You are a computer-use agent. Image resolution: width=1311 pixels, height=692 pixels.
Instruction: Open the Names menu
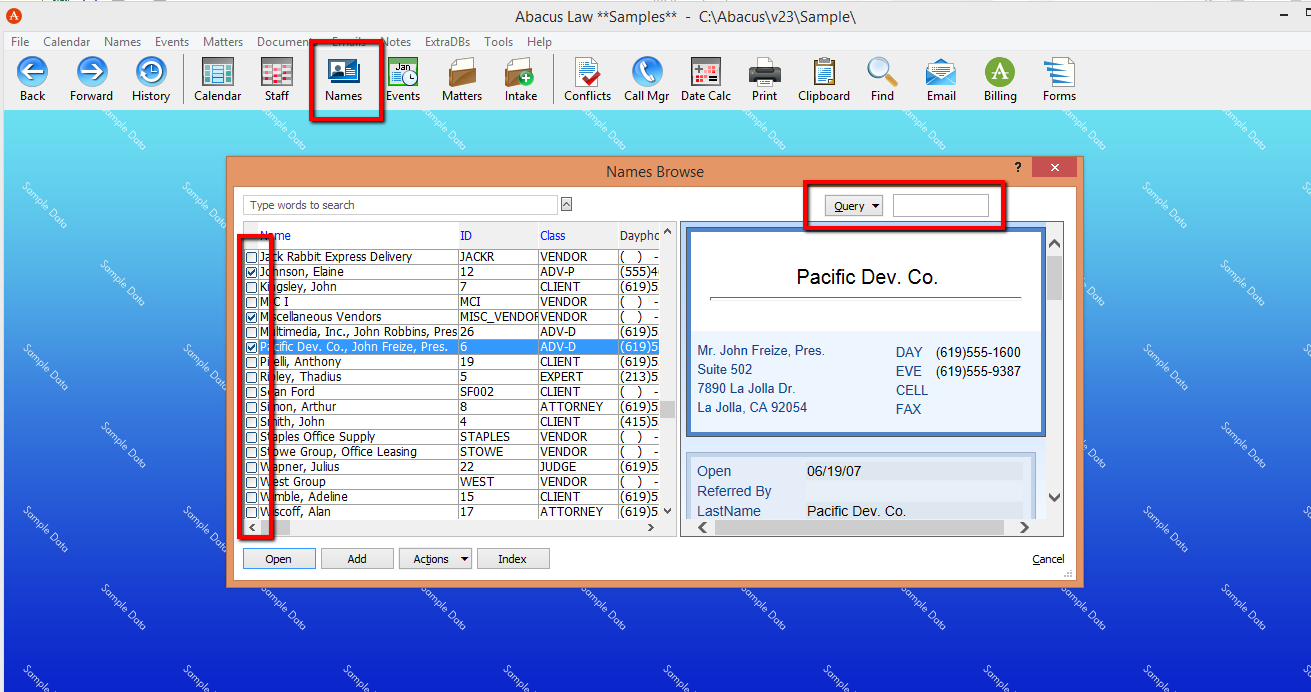pos(122,42)
